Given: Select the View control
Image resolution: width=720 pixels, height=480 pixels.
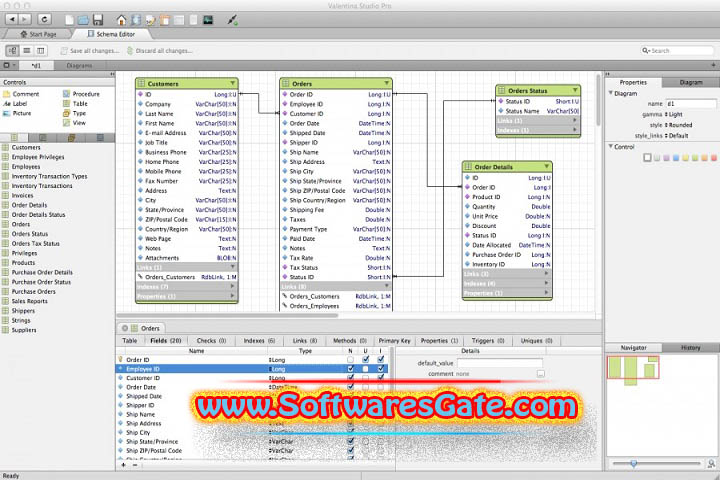Looking at the screenshot, I should [74, 123].
